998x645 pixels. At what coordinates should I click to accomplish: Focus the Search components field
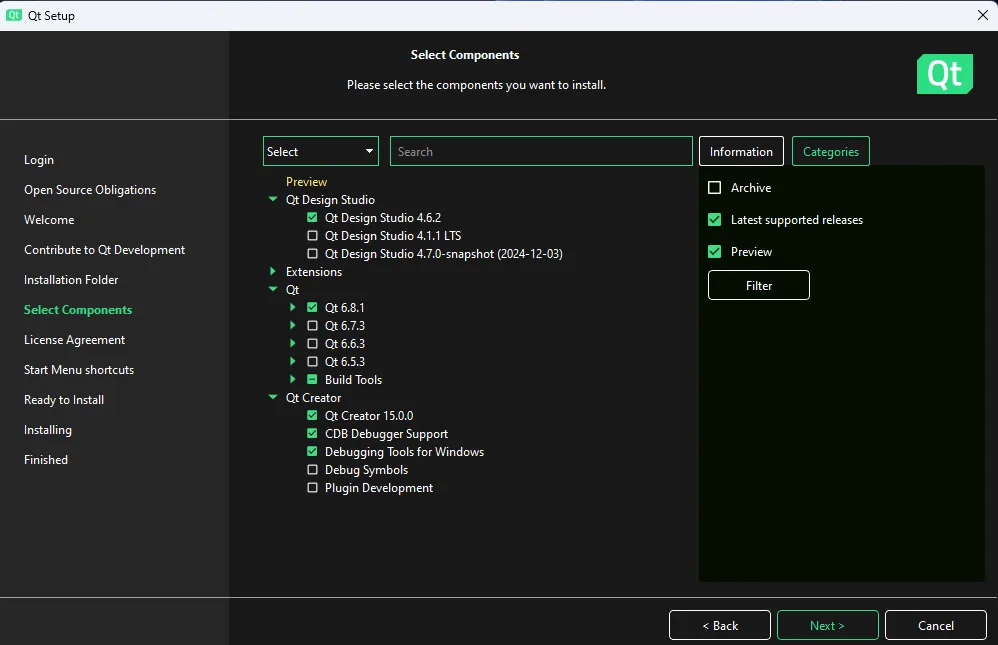[x=541, y=152]
